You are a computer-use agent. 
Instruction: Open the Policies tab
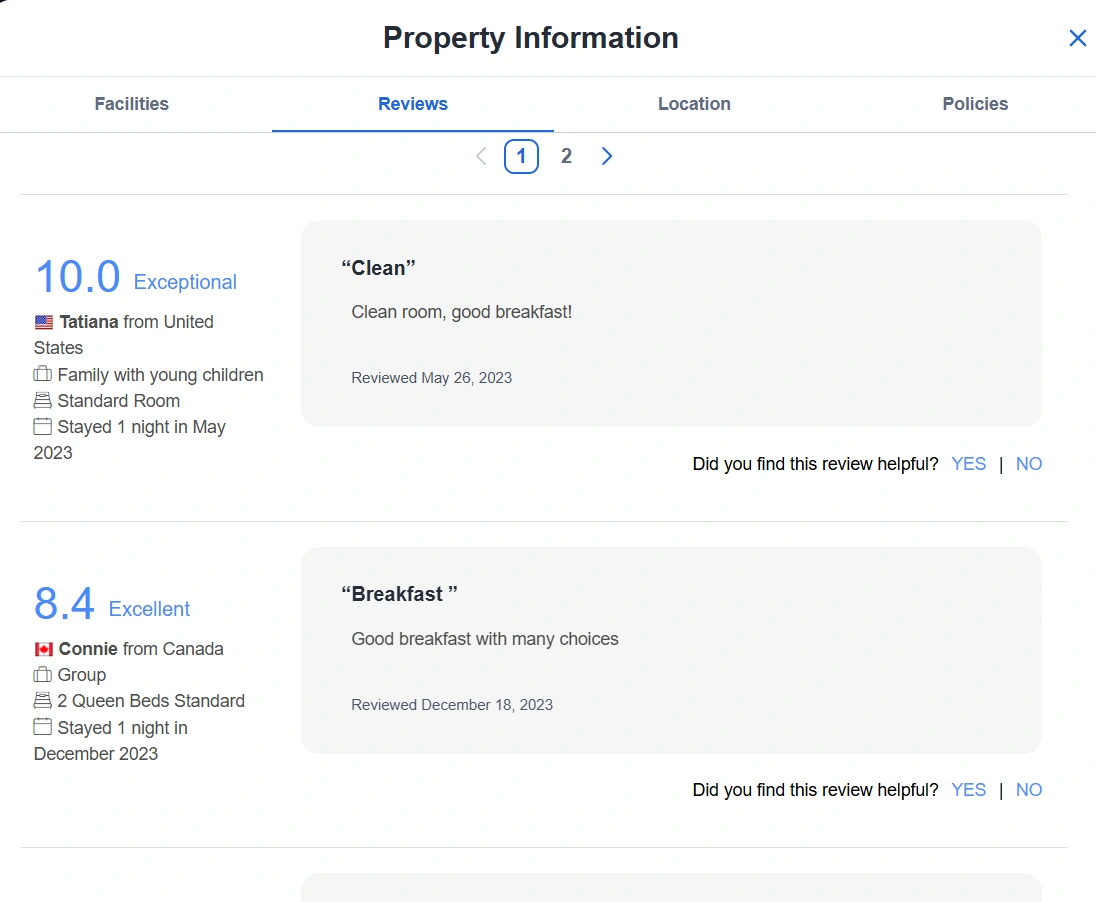click(x=975, y=103)
